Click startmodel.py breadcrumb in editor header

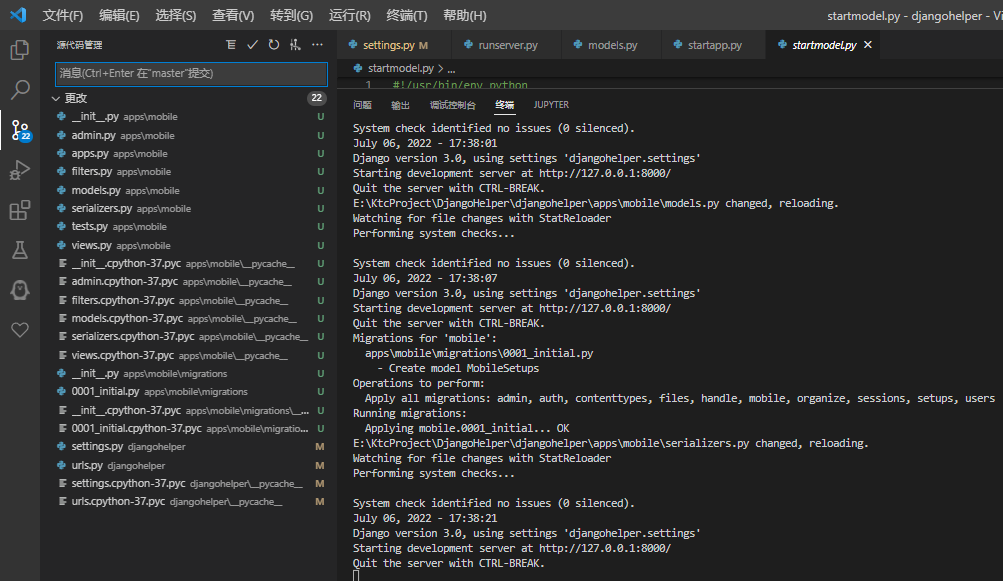[x=400, y=68]
